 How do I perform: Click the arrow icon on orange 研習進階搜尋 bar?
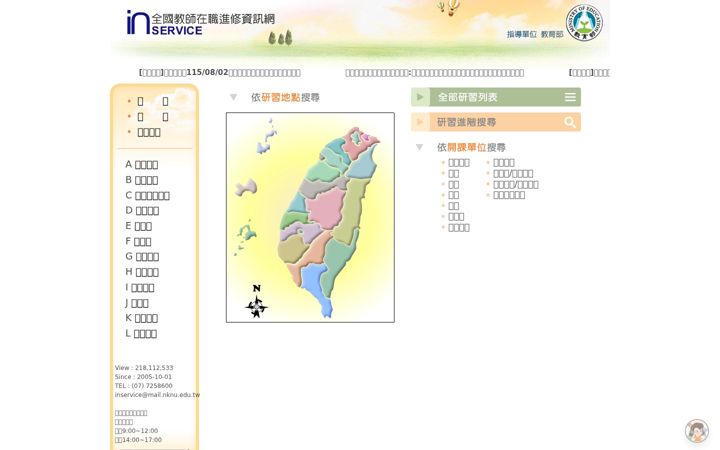(420, 122)
